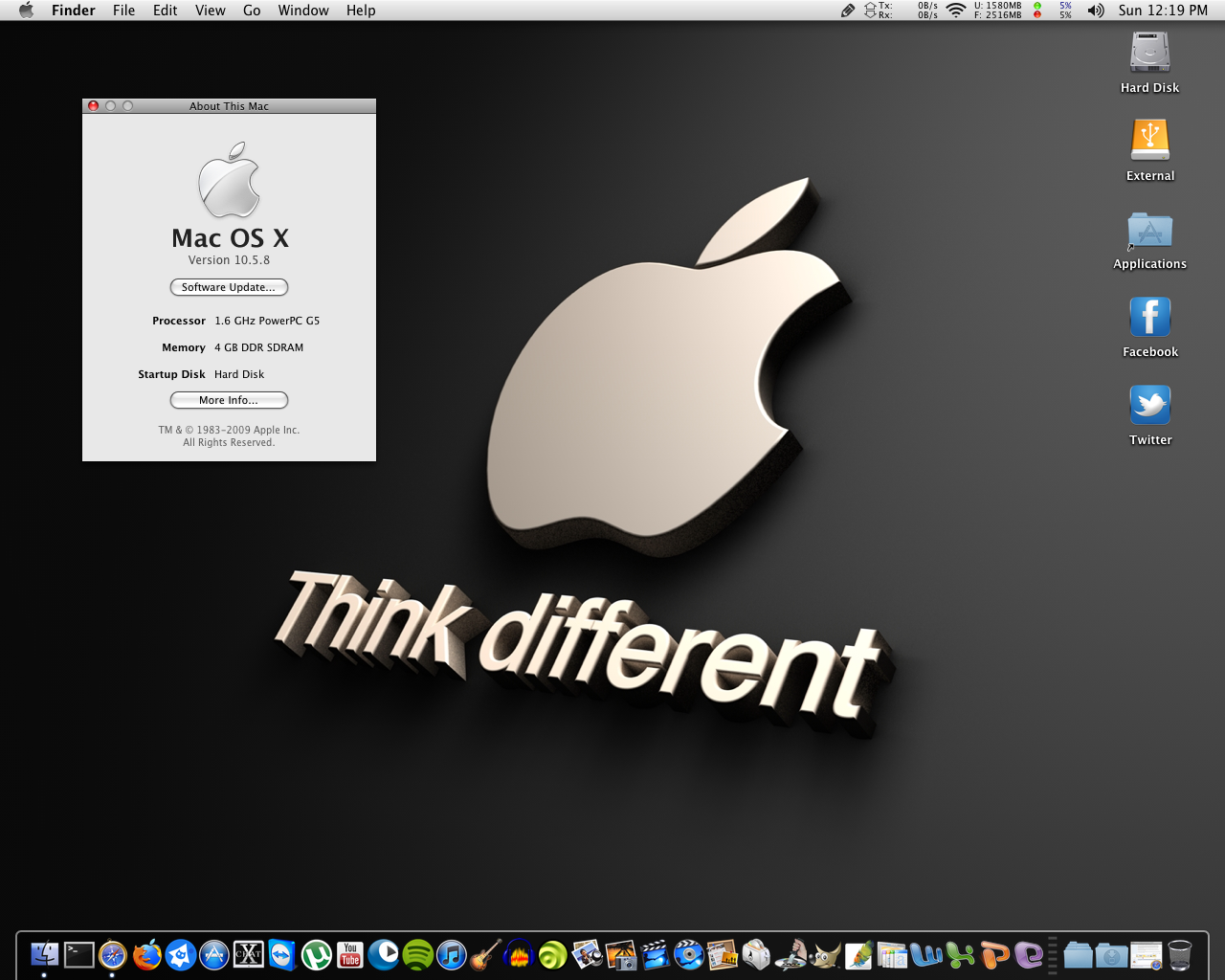
Task: Open Finder from the Dock
Action: click(x=44, y=954)
